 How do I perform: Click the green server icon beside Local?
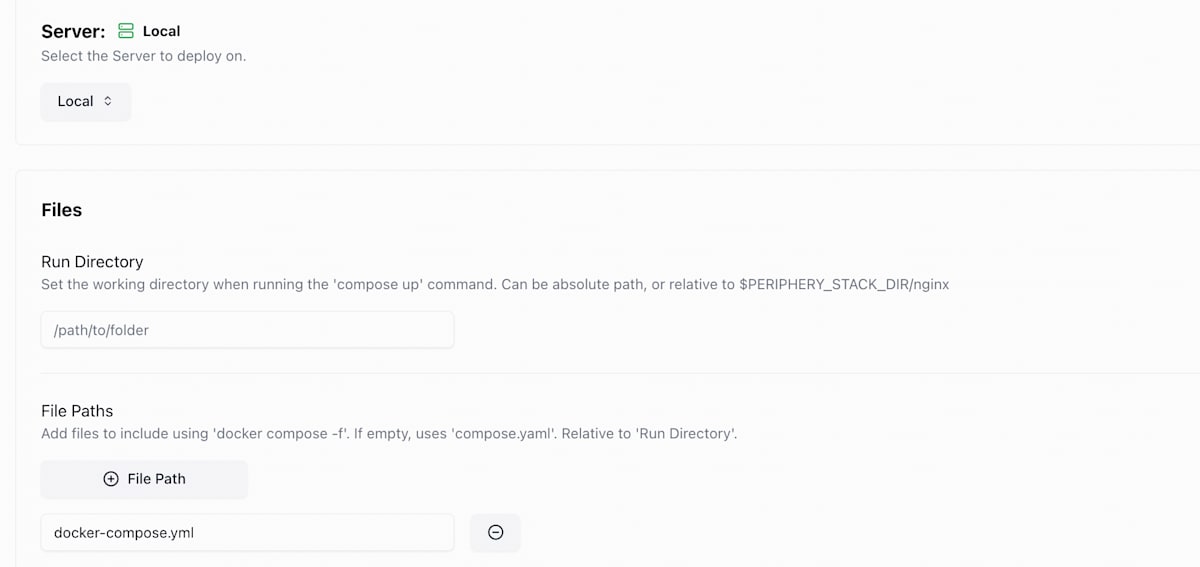point(126,31)
